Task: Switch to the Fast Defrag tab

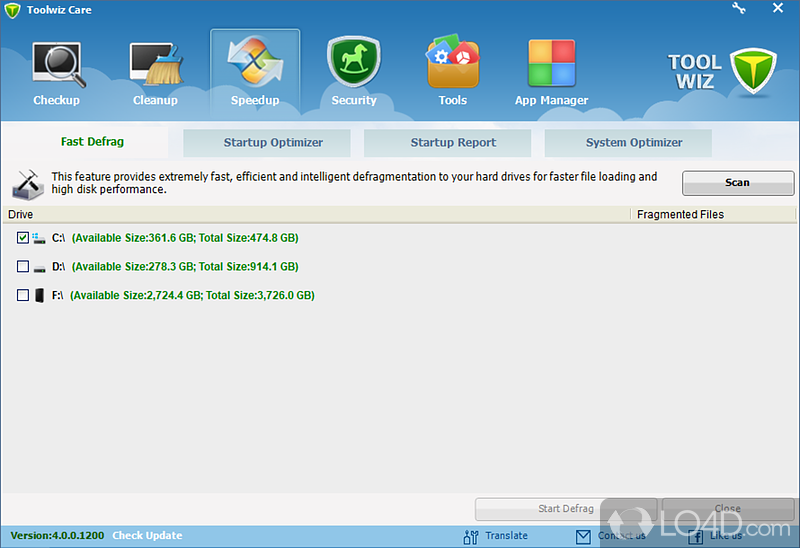Action: coord(92,142)
